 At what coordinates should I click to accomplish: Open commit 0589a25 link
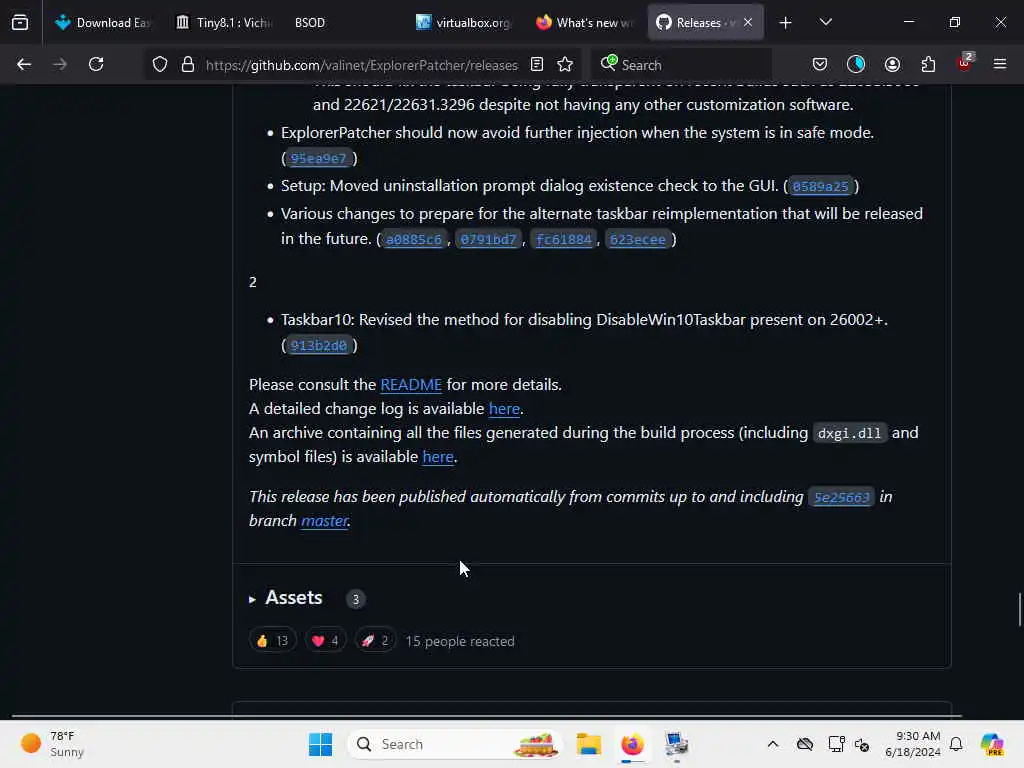coord(820,186)
